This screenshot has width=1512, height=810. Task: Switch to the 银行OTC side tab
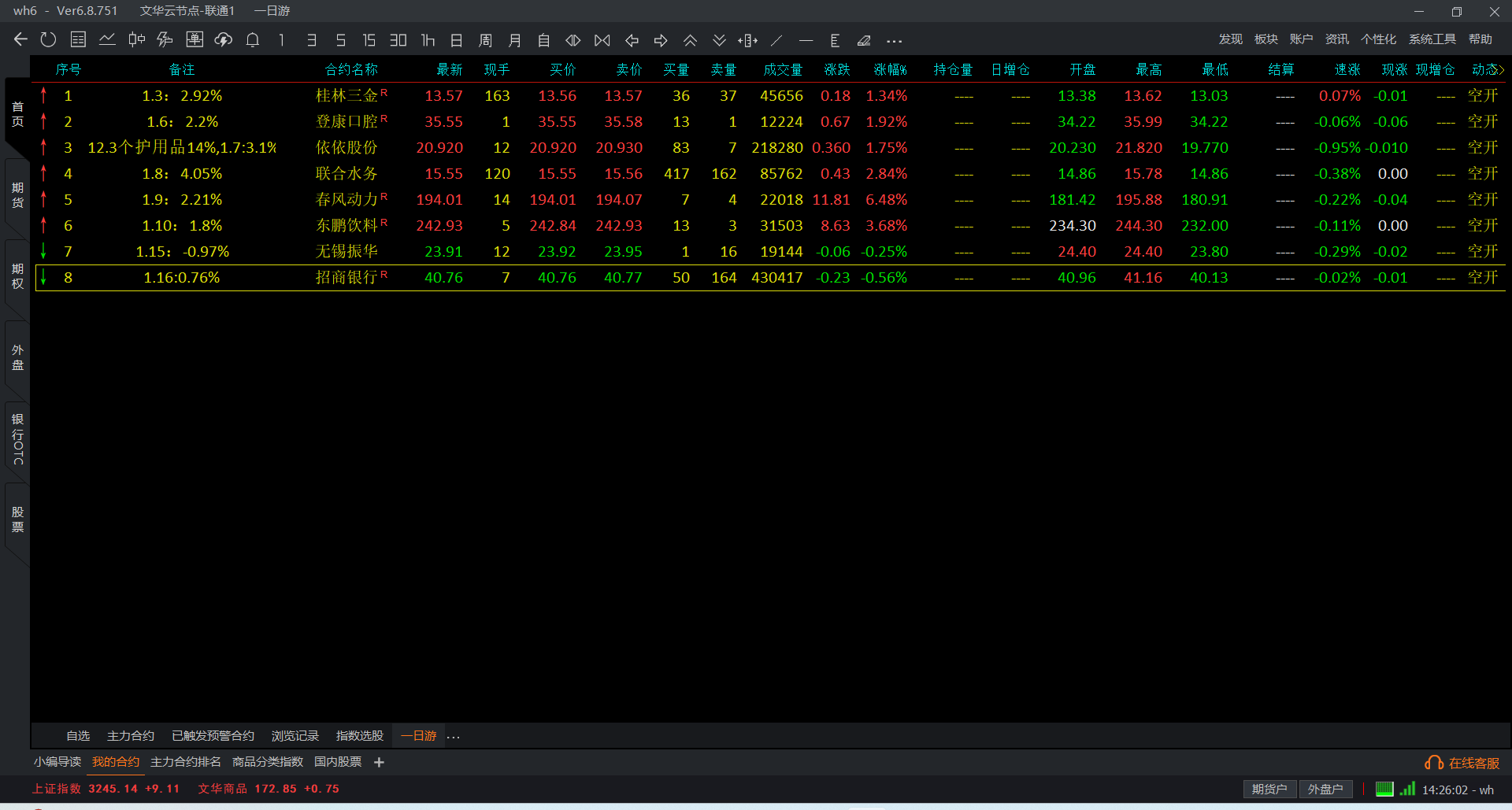17,438
